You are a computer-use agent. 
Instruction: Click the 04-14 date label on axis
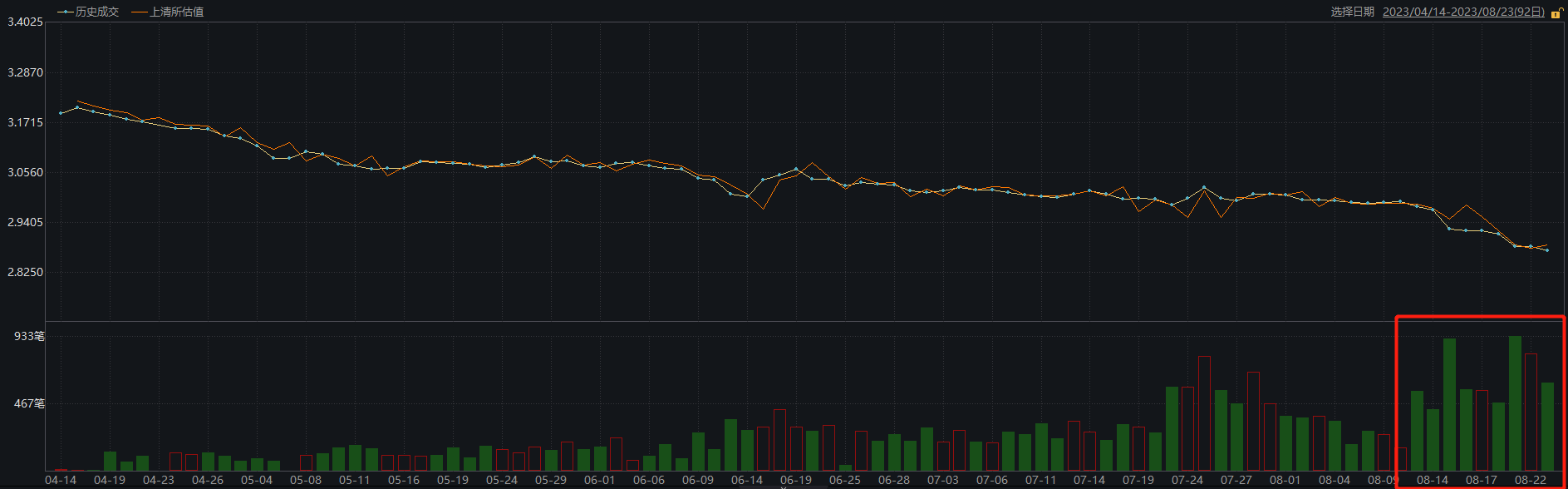(x=61, y=480)
